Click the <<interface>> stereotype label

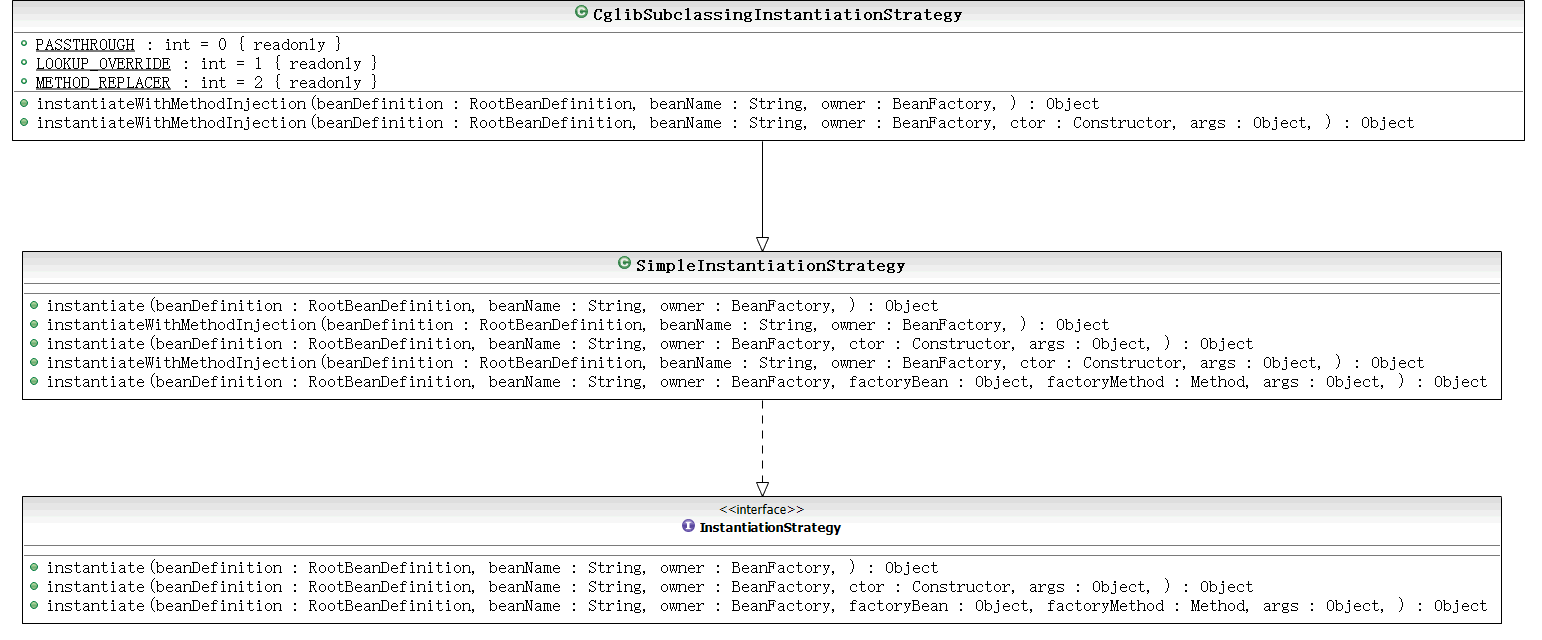(762, 509)
